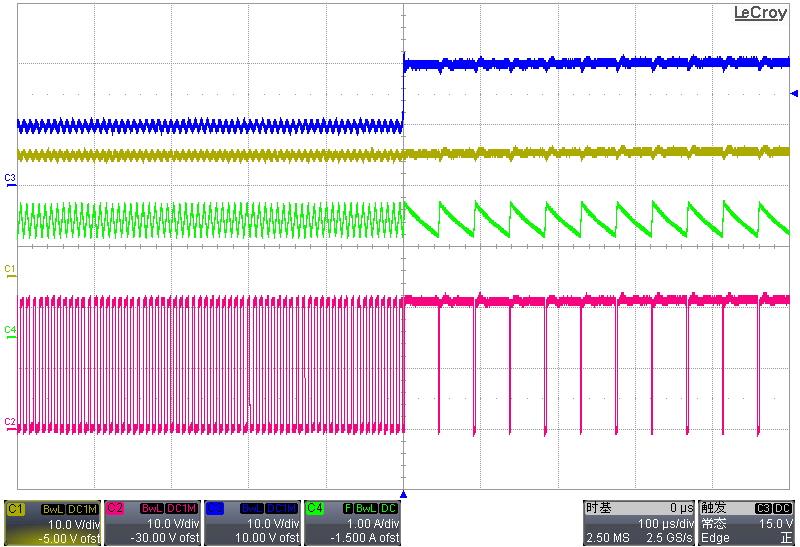800x547 pixels.
Task: Toggle the BwL badge in C2 descriptor
Action: [154, 509]
